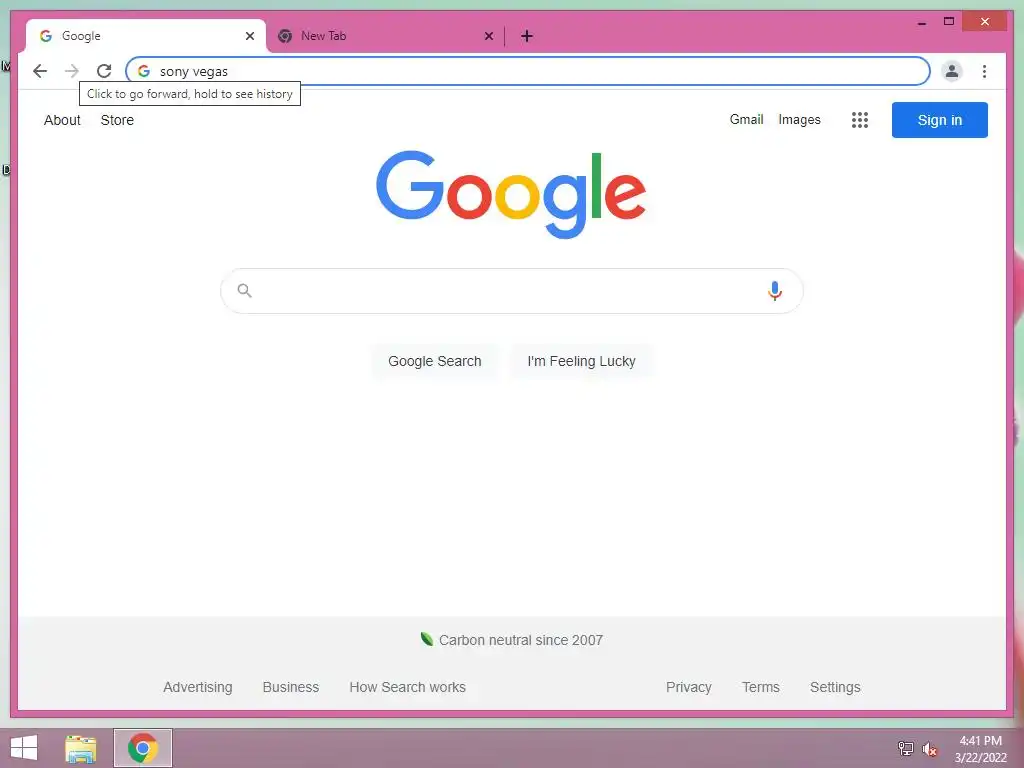Click inside the Google search box
The image size is (1024, 768).
(511, 291)
